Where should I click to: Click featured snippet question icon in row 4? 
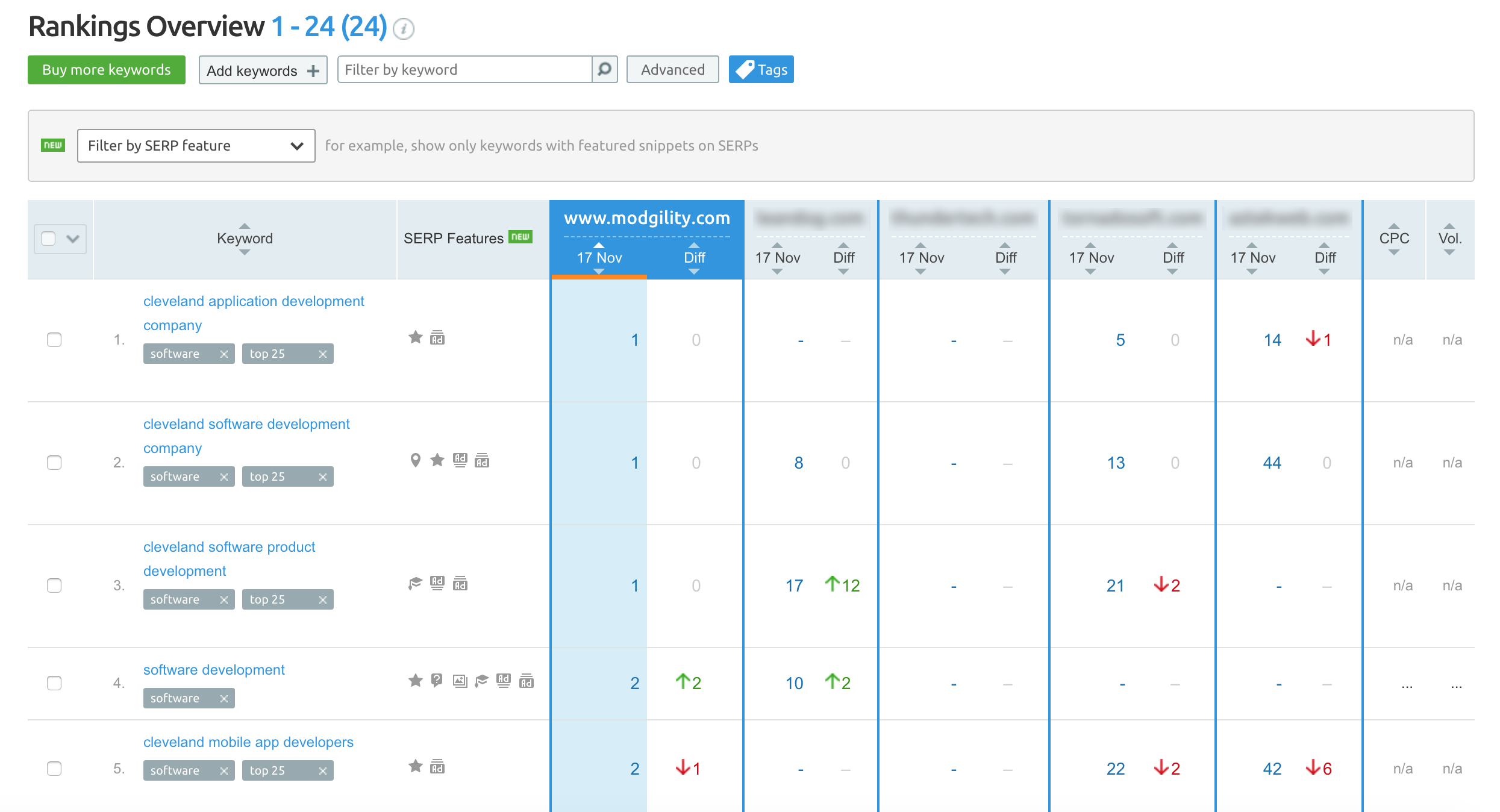[437, 681]
